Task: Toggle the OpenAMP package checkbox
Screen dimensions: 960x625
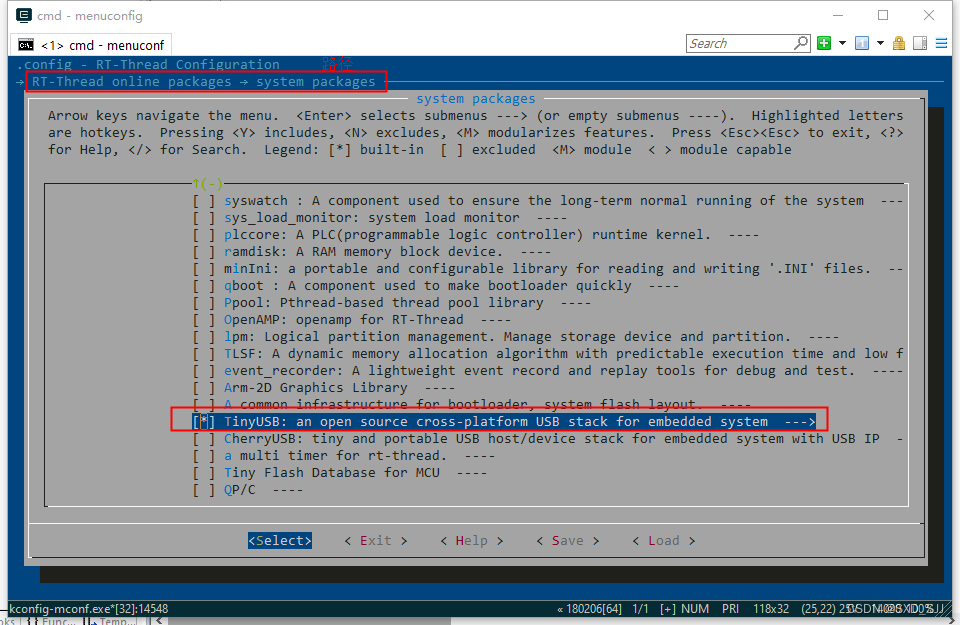Action: [204, 320]
